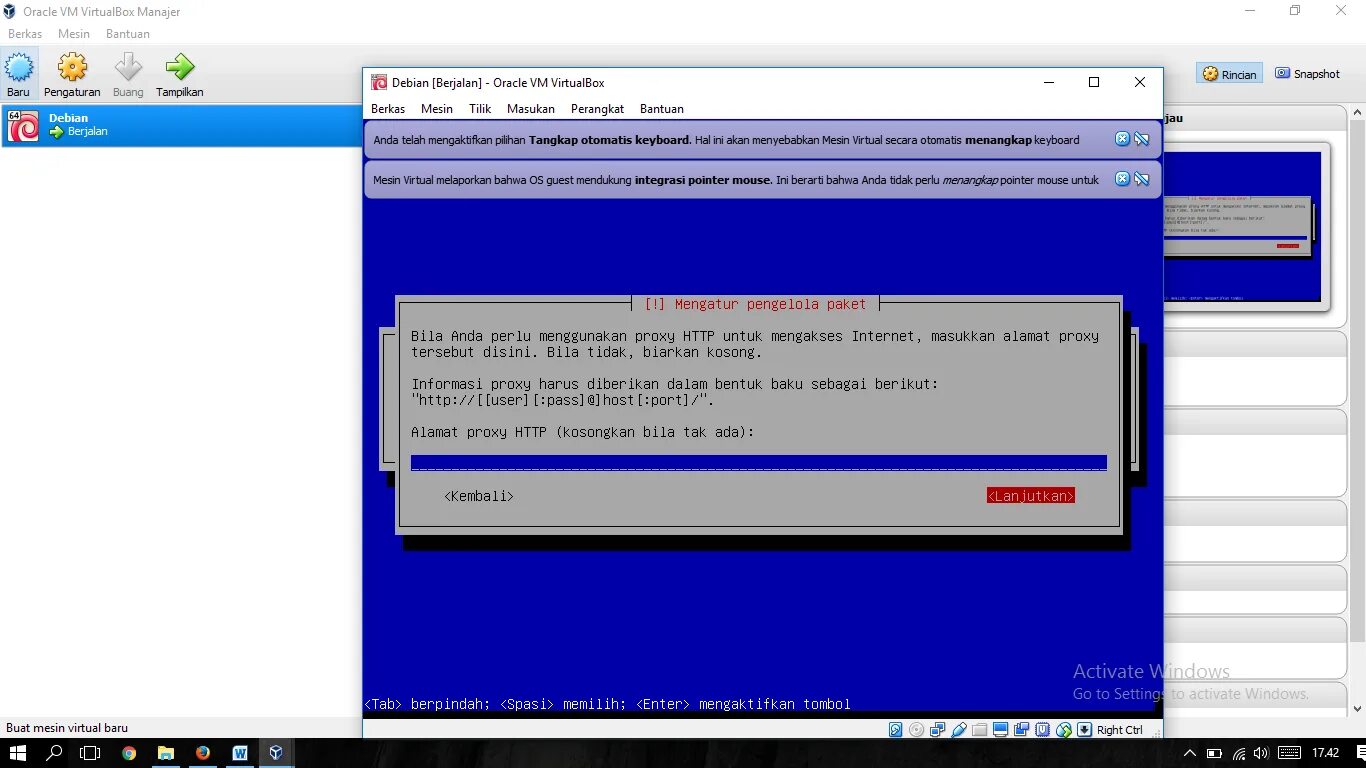Click the mouse integration status icon
This screenshot has width=1366, height=768.
point(1064,730)
